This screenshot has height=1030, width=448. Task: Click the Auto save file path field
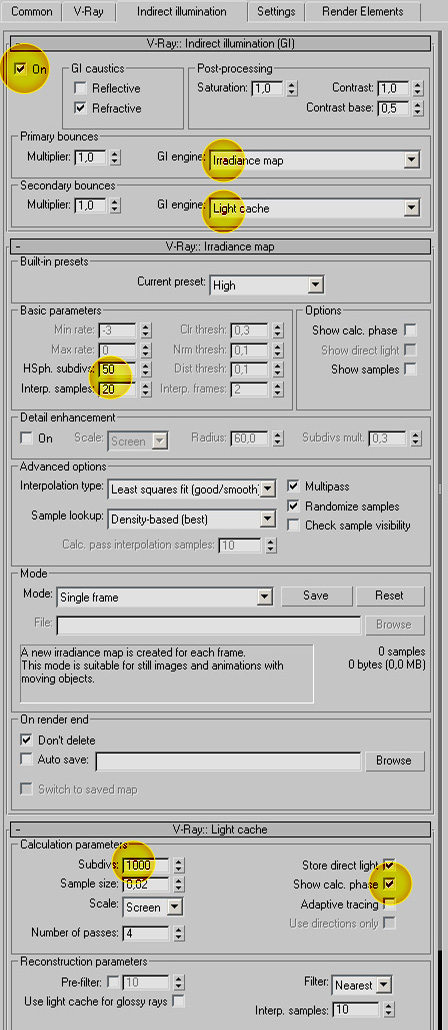click(x=228, y=761)
